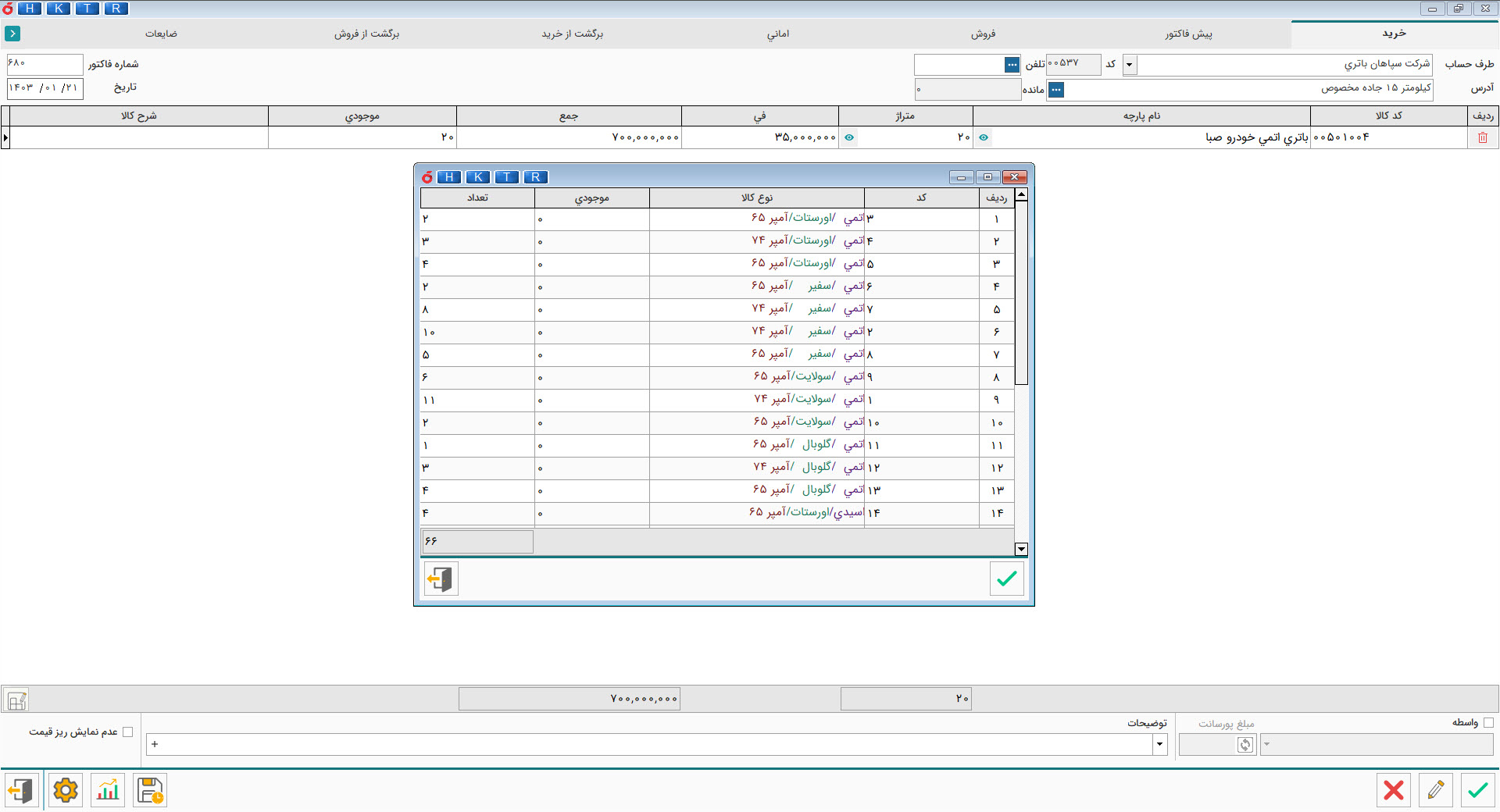The image size is (1500, 812).
Task: Click the ellipsis button beside the تلفن field
Action: coord(1012,65)
